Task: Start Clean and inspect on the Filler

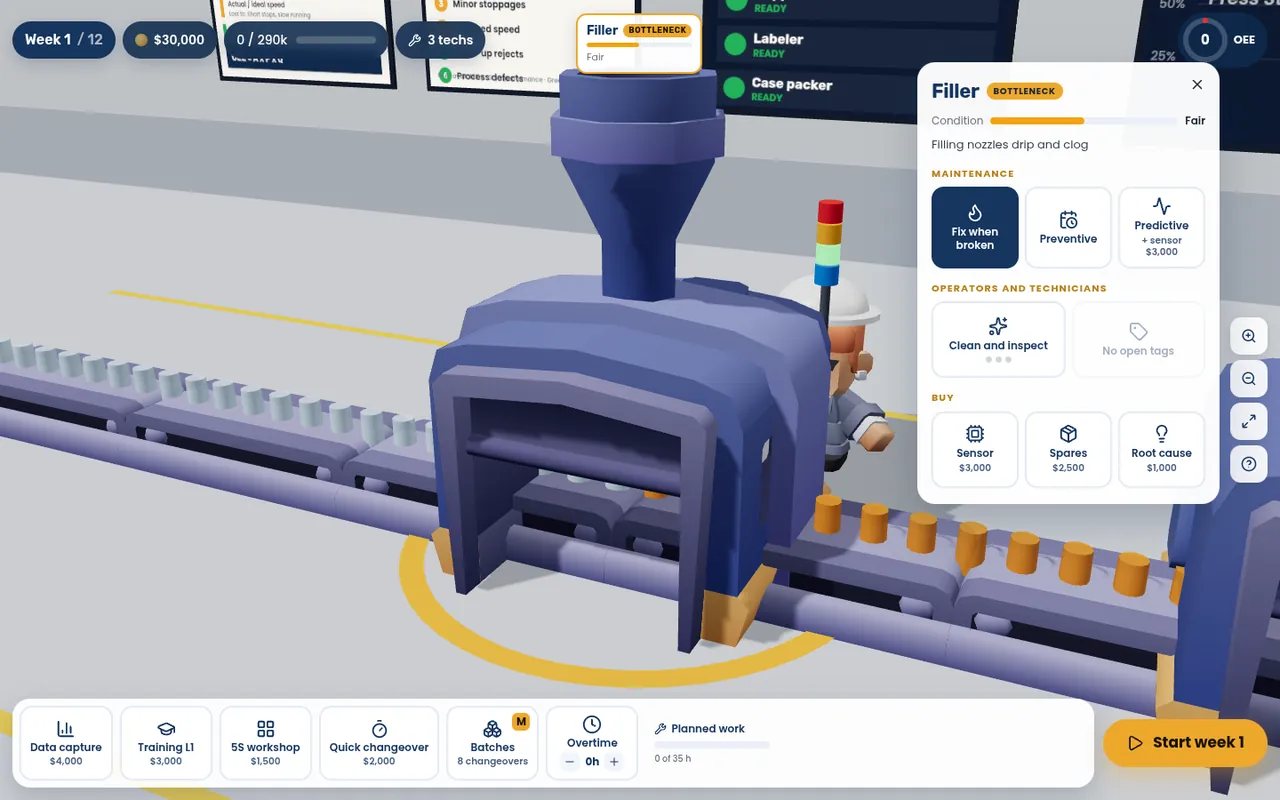Action: click(x=998, y=340)
